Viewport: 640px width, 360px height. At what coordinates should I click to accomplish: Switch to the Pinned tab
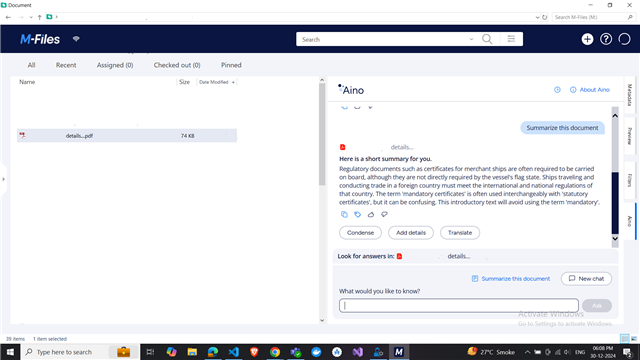tap(231, 65)
